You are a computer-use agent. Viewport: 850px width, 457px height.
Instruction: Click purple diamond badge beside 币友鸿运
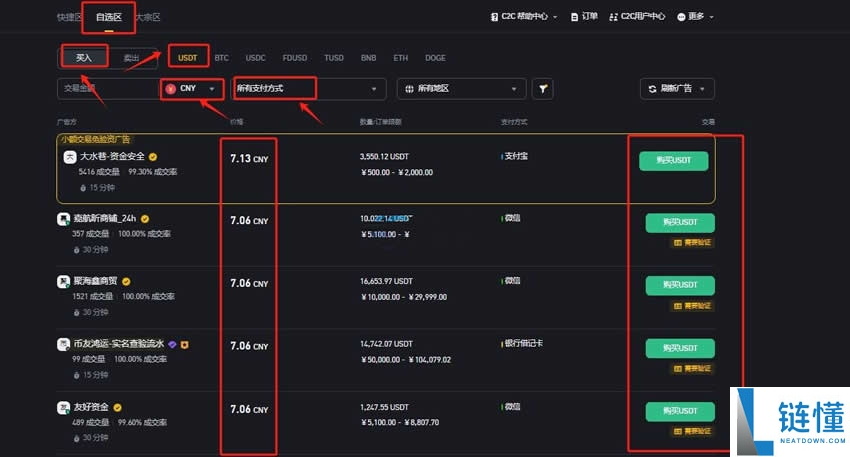click(172, 344)
